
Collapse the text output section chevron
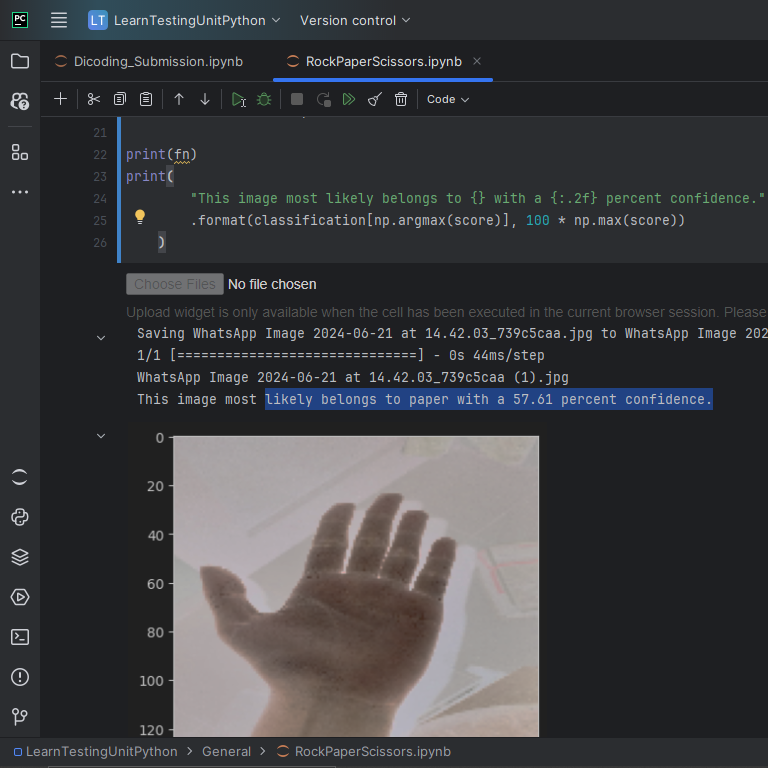point(101,338)
